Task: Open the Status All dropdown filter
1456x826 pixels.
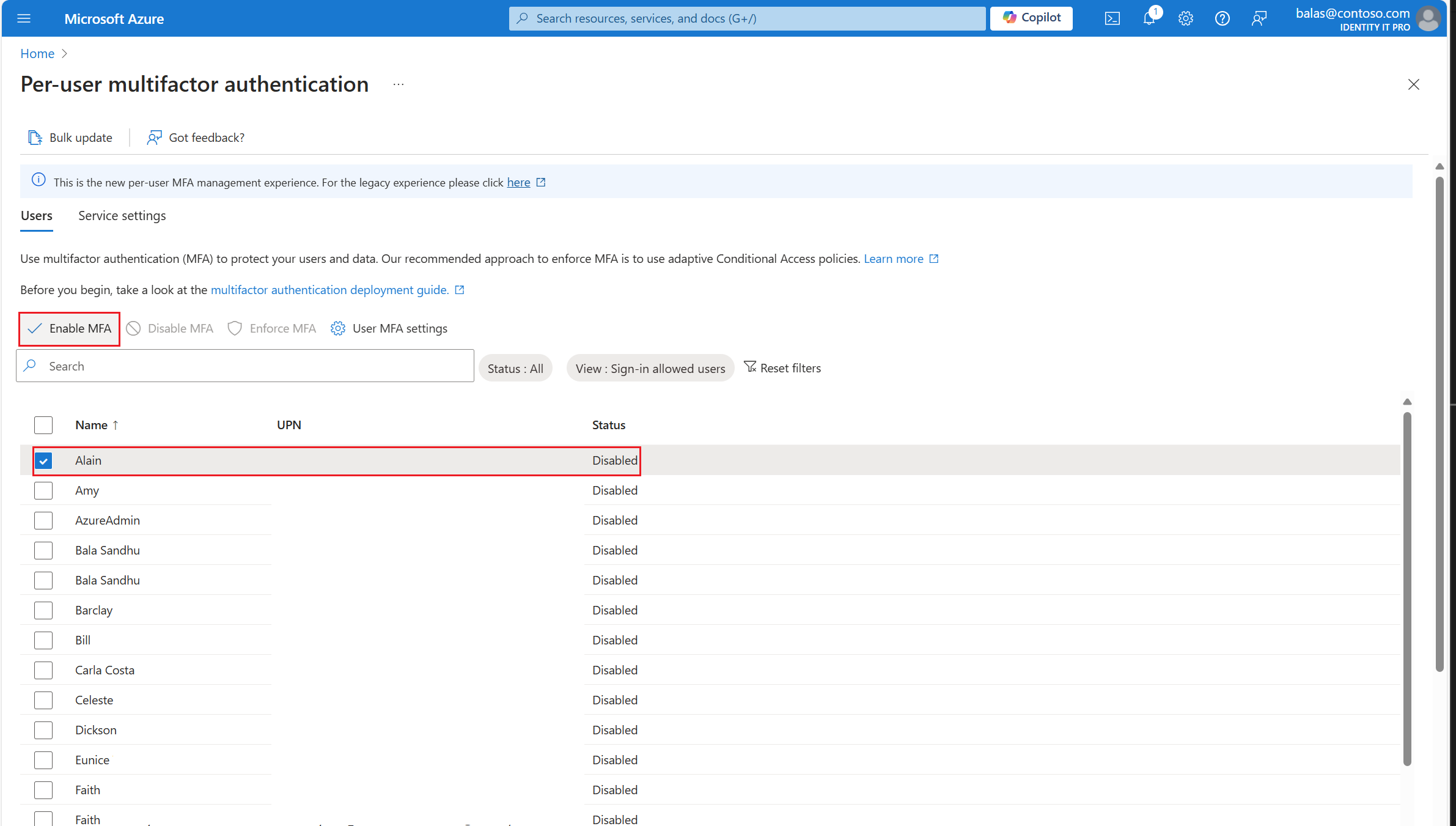Action: 515,367
